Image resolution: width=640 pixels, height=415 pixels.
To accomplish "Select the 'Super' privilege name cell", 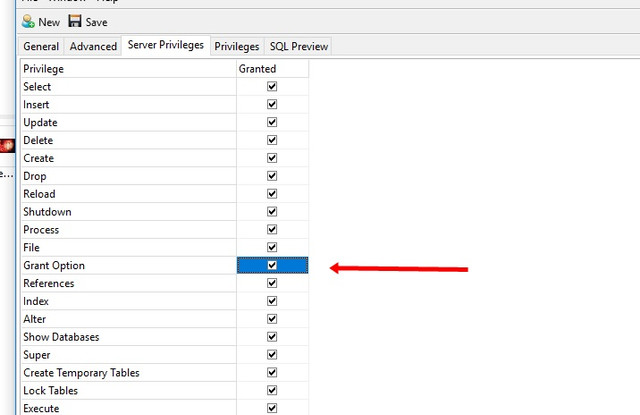I will pos(128,355).
